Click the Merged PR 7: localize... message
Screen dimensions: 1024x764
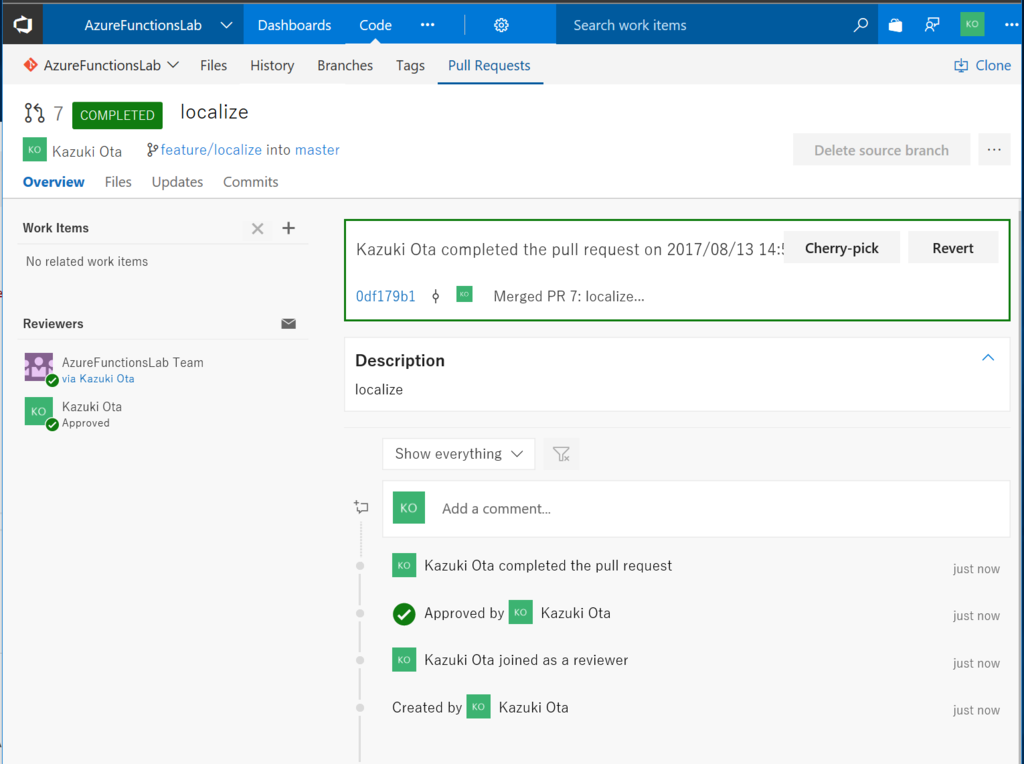click(569, 296)
